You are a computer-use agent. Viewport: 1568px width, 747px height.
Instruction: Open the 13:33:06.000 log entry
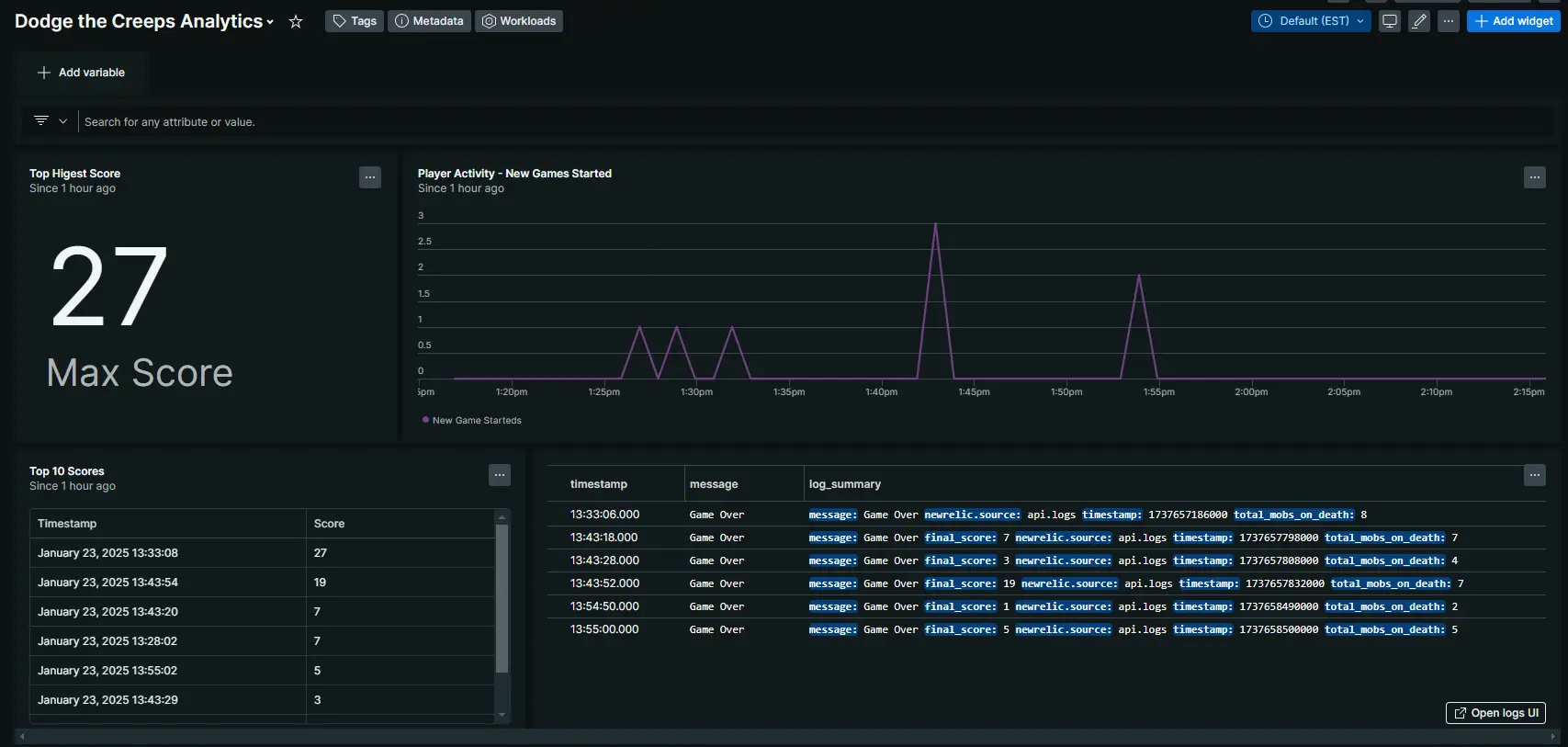point(1046,515)
